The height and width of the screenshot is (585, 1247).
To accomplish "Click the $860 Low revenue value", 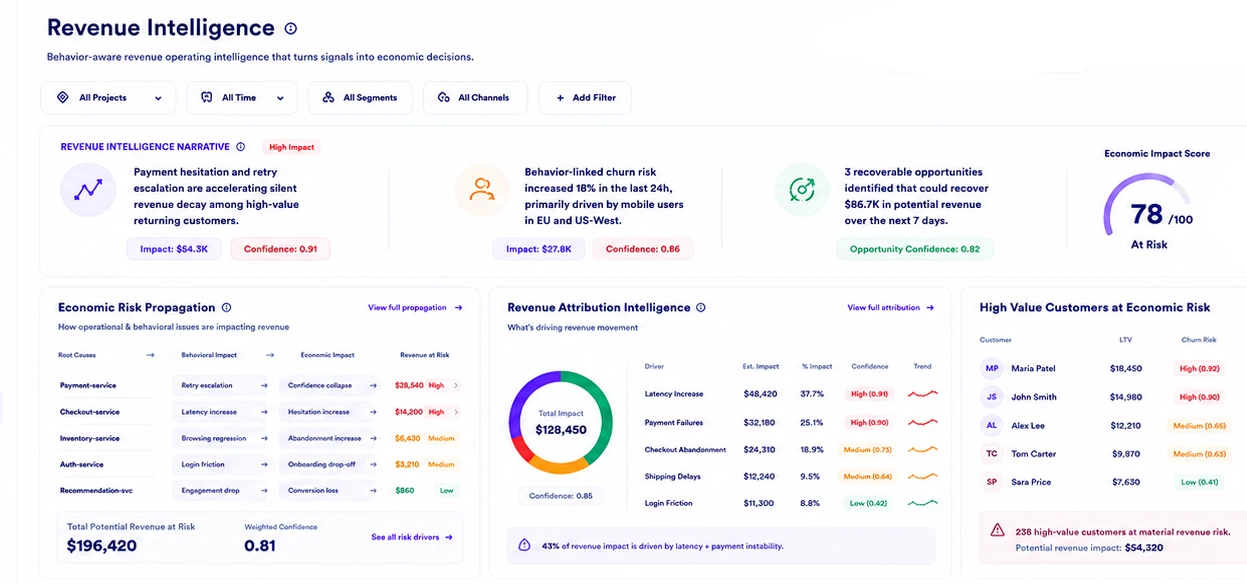I will [x=404, y=490].
